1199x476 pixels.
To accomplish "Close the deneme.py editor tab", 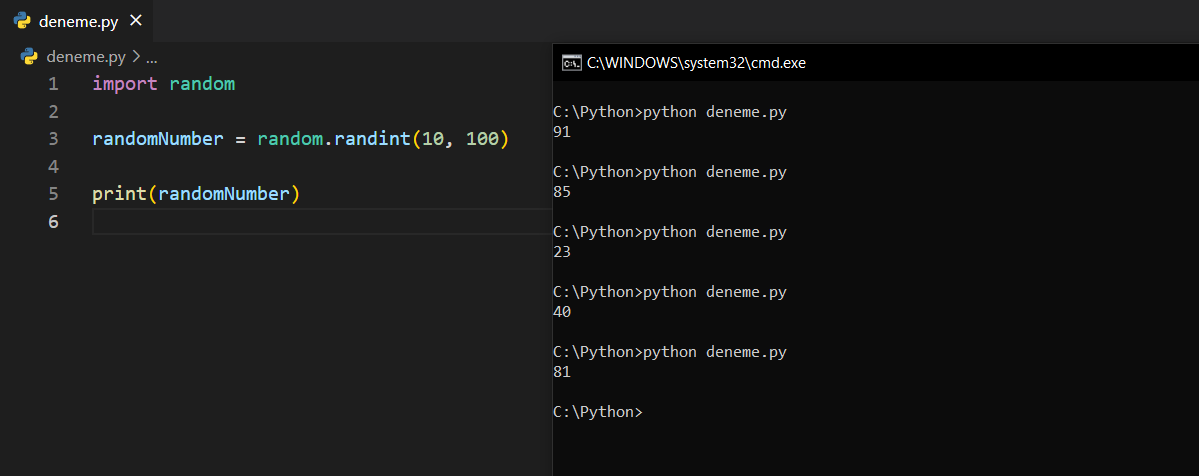I will pos(136,21).
